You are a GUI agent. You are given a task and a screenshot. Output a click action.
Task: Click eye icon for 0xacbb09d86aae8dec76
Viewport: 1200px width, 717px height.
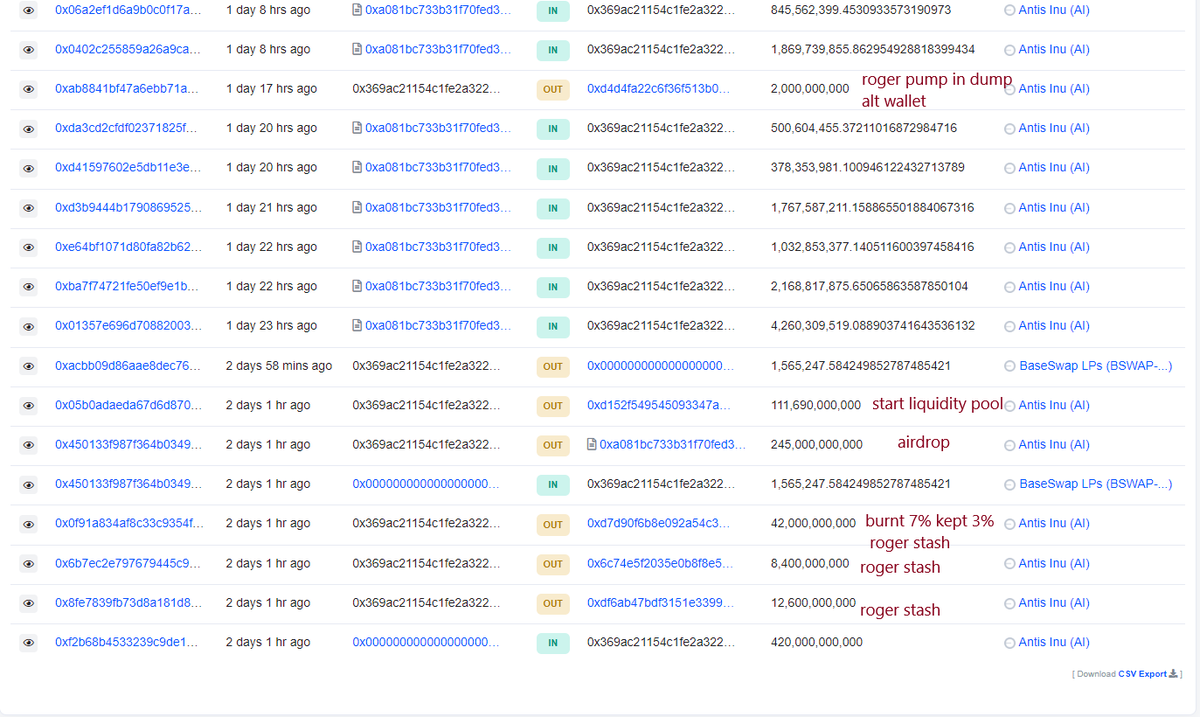click(29, 366)
